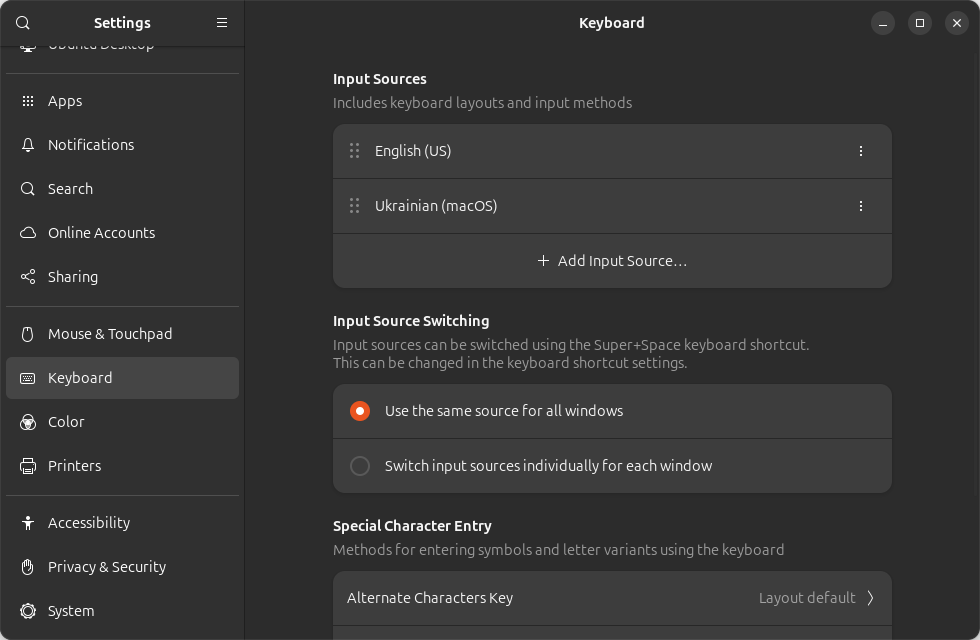Open the System settings panel
Viewport: 980px width, 640px height.
[x=70, y=611]
